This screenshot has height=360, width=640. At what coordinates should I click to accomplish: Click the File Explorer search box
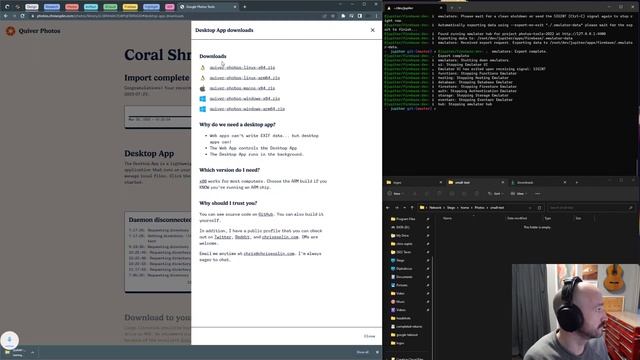click(590, 208)
